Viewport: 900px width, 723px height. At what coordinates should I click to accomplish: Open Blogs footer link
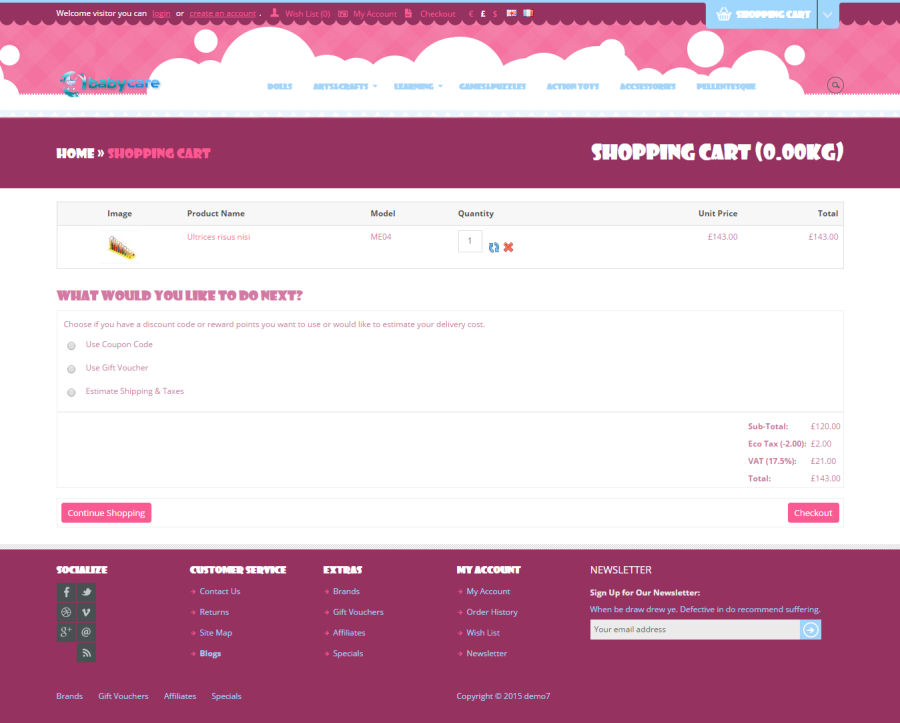click(210, 654)
